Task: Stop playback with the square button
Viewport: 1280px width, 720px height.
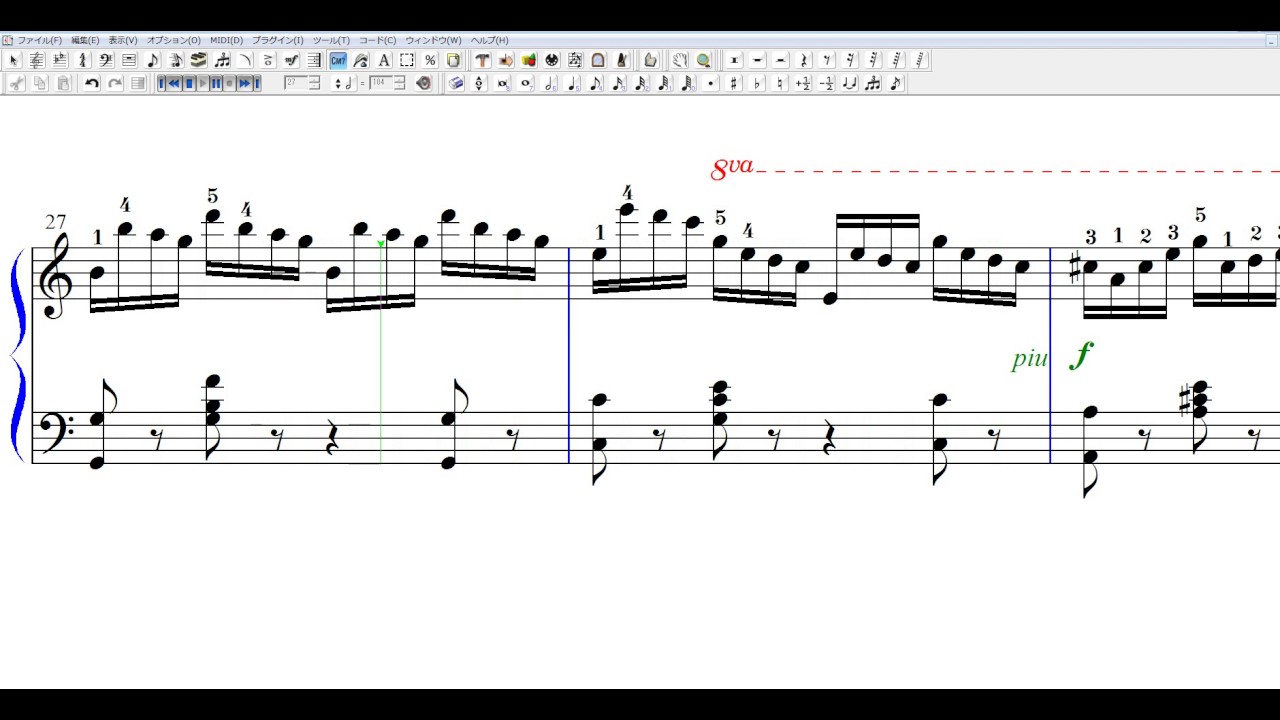Action: coord(189,83)
